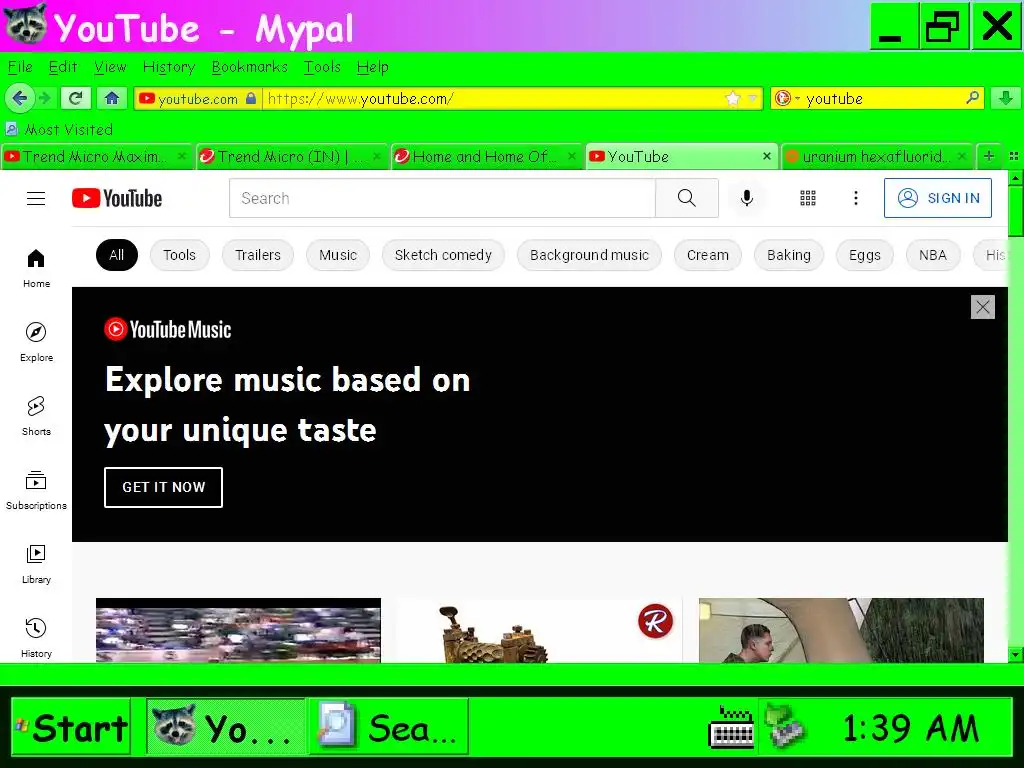Switch to the Trend Micro (IN) tab
The width and height of the screenshot is (1024, 768).
[x=291, y=157]
